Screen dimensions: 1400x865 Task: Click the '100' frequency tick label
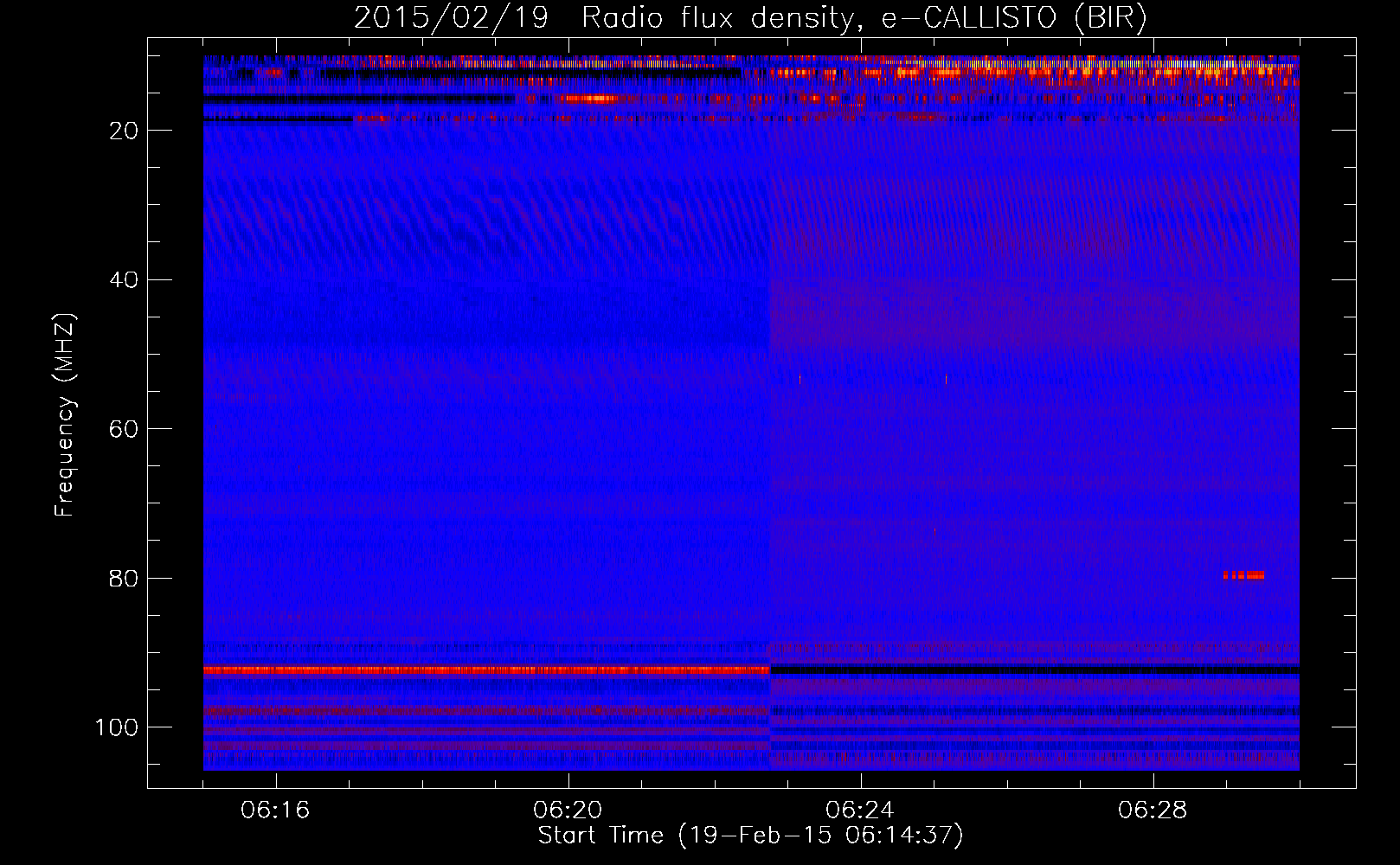(117, 727)
